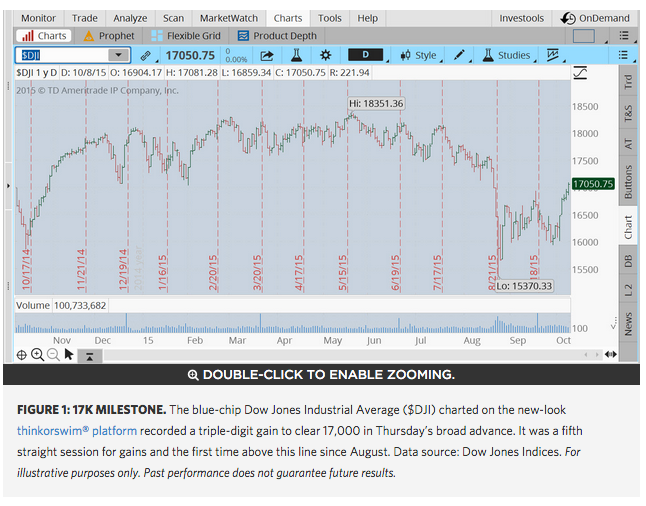Select the Scan tab
This screenshot has width=646, height=506.
click(173, 18)
